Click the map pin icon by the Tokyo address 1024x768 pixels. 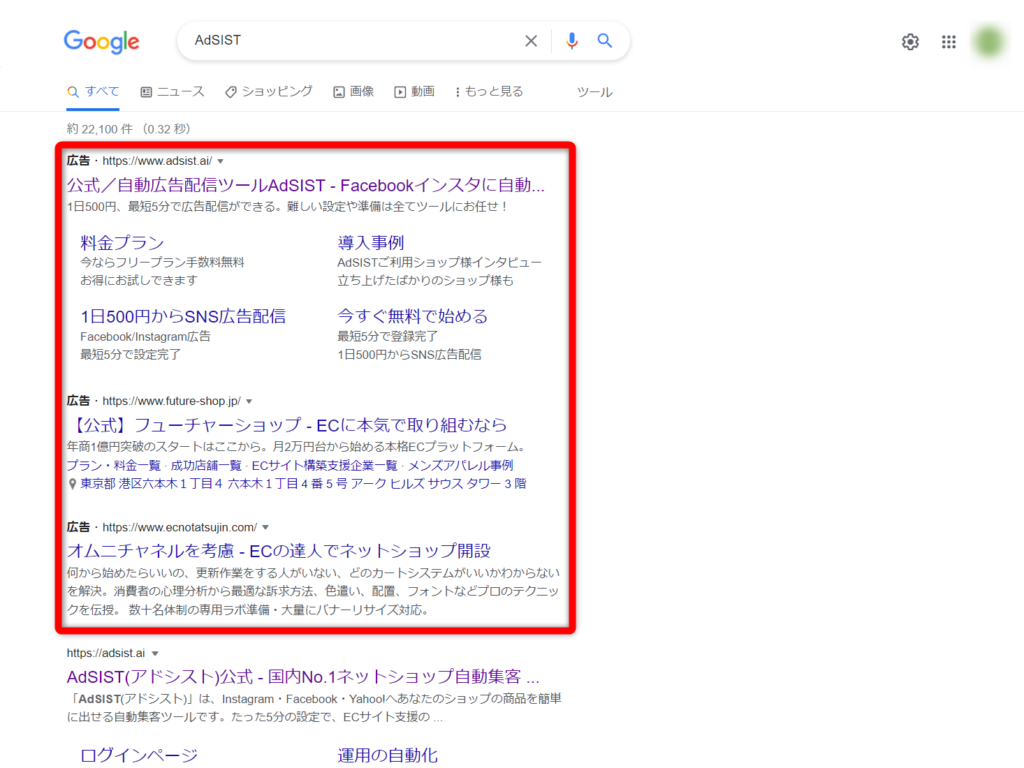[x=72, y=484]
